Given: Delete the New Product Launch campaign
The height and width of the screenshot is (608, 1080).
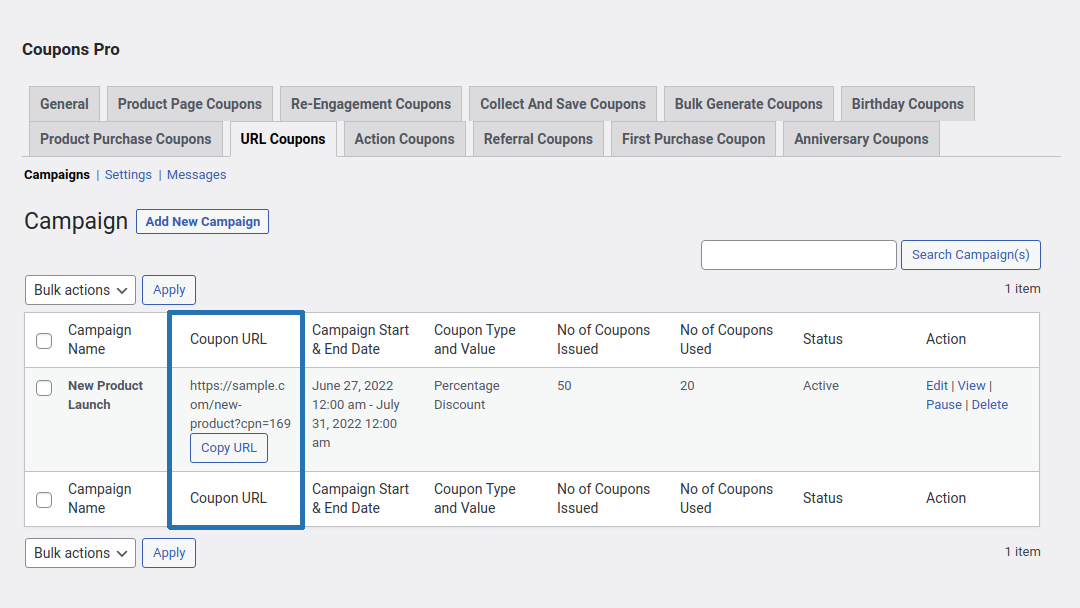Looking at the screenshot, I should point(989,404).
